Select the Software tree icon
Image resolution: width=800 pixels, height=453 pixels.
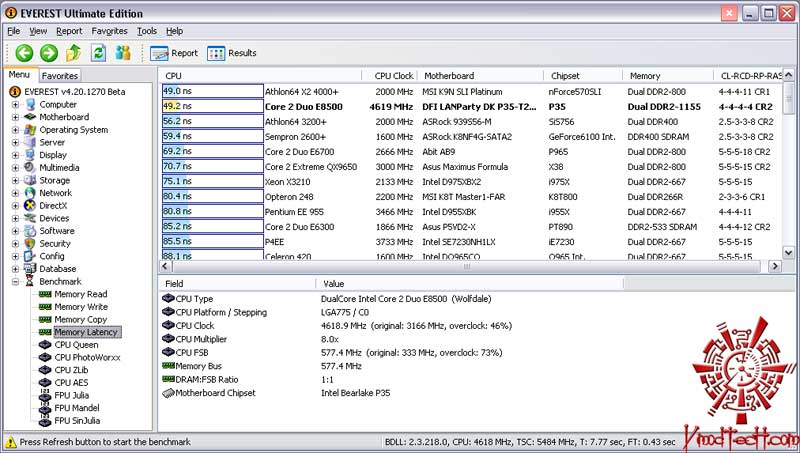[x=31, y=231]
